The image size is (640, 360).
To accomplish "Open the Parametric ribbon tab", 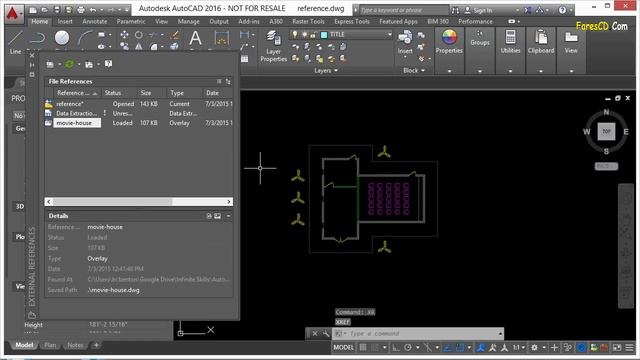I will coord(131,21).
